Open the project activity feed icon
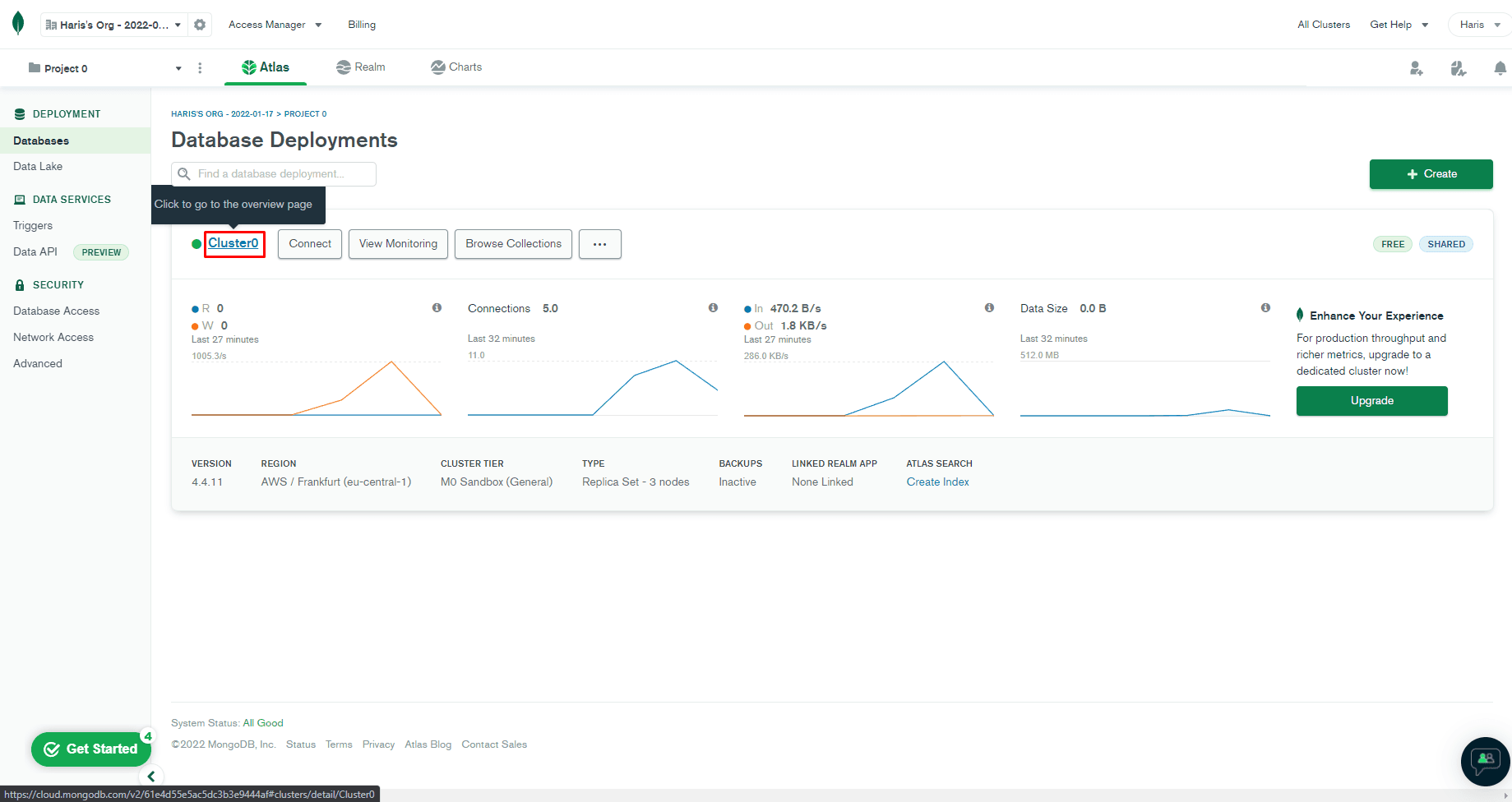The height and width of the screenshot is (802, 1512). [1459, 68]
